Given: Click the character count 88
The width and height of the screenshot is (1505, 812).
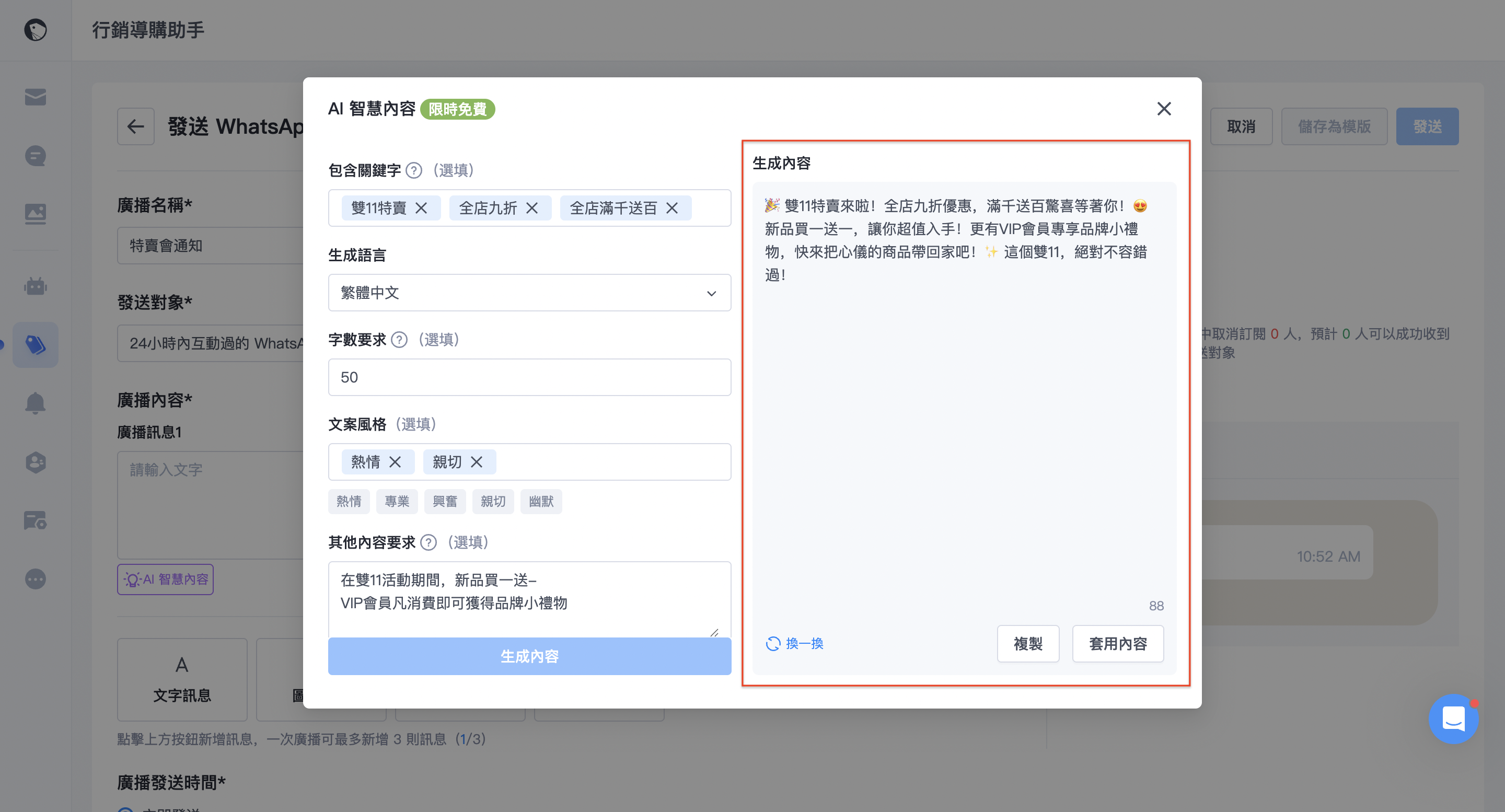Looking at the screenshot, I should tap(1155, 606).
